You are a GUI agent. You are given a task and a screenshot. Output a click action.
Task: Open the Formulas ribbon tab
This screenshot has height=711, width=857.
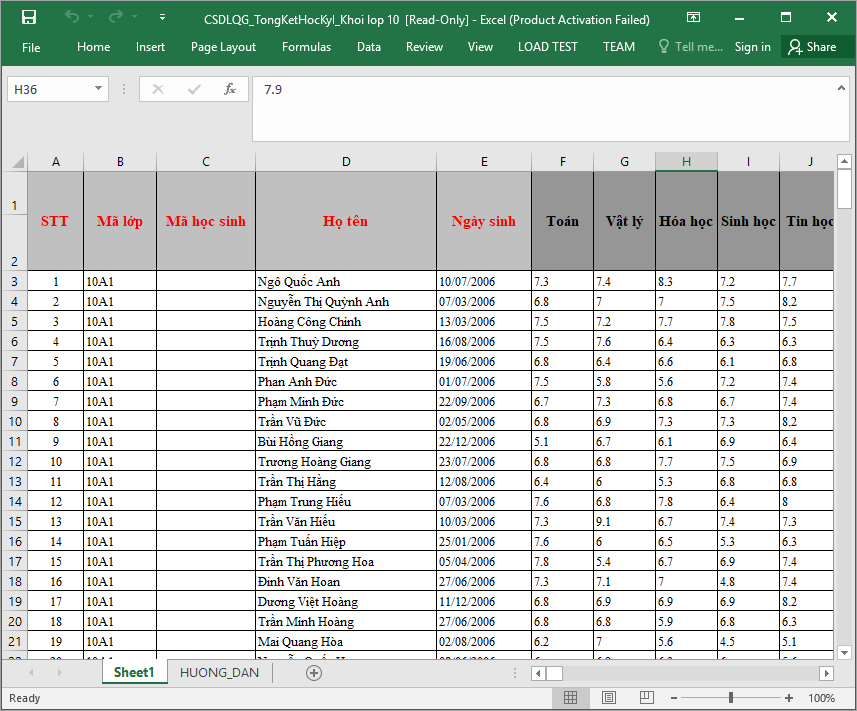pyautogui.click(x=306, y=47)
